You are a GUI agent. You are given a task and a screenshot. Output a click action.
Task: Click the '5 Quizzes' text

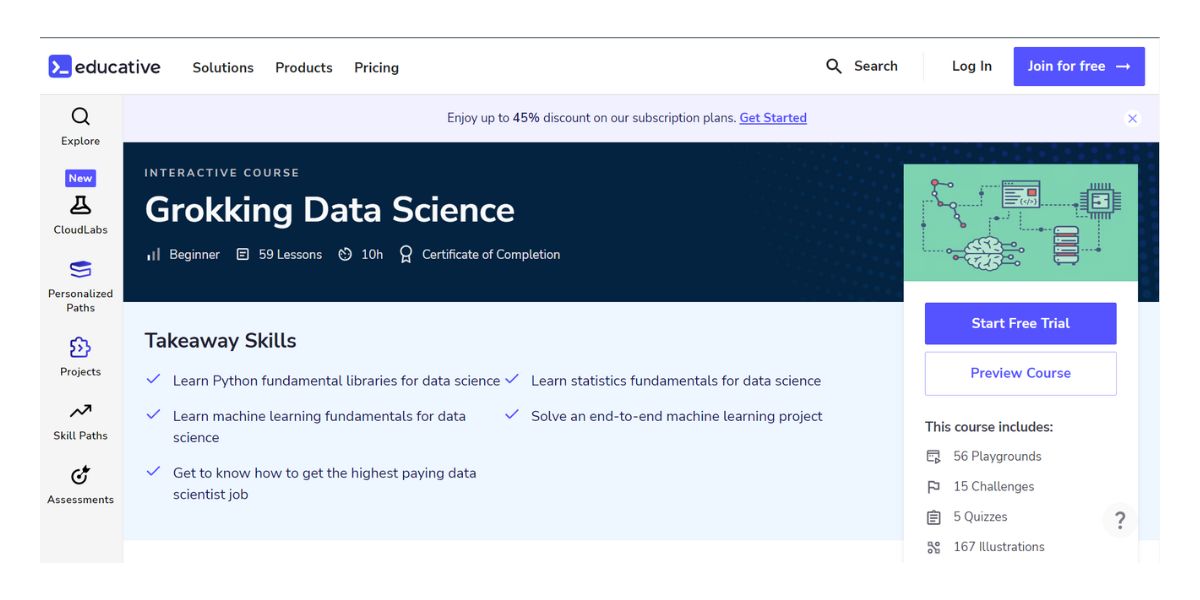point(980,517)
